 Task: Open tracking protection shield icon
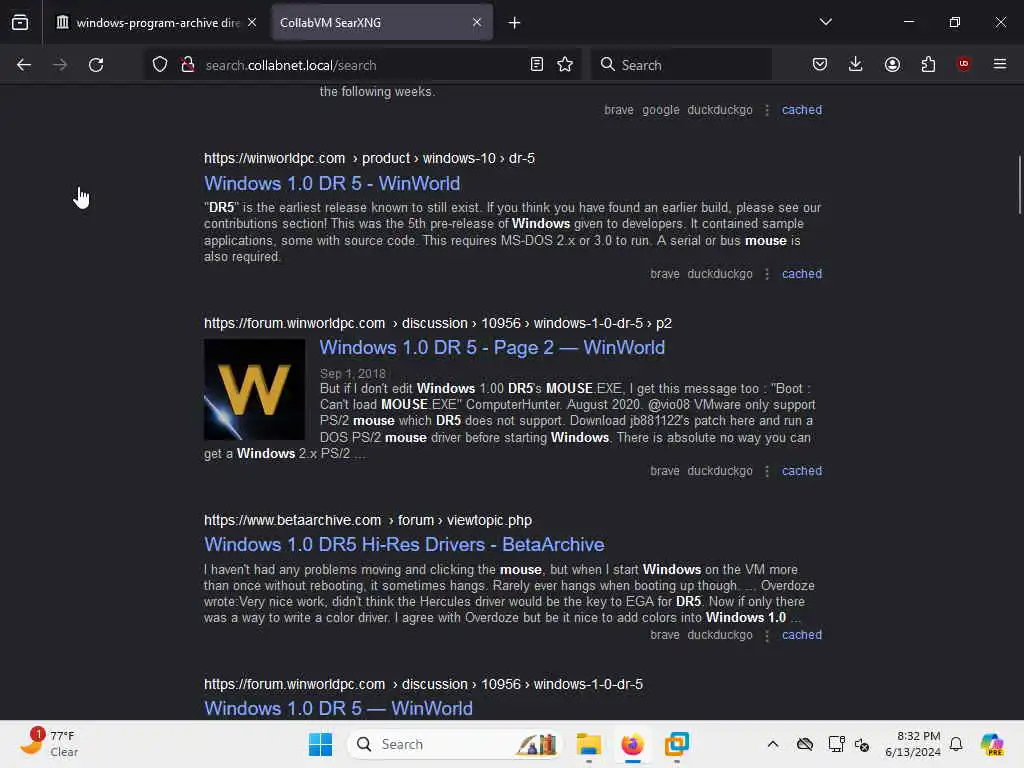point(160,65)
